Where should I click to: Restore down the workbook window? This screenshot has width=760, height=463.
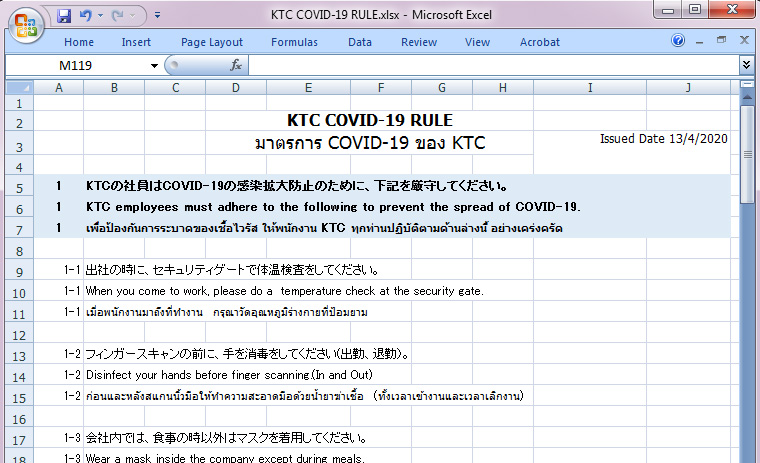click(x=722, y=40)
